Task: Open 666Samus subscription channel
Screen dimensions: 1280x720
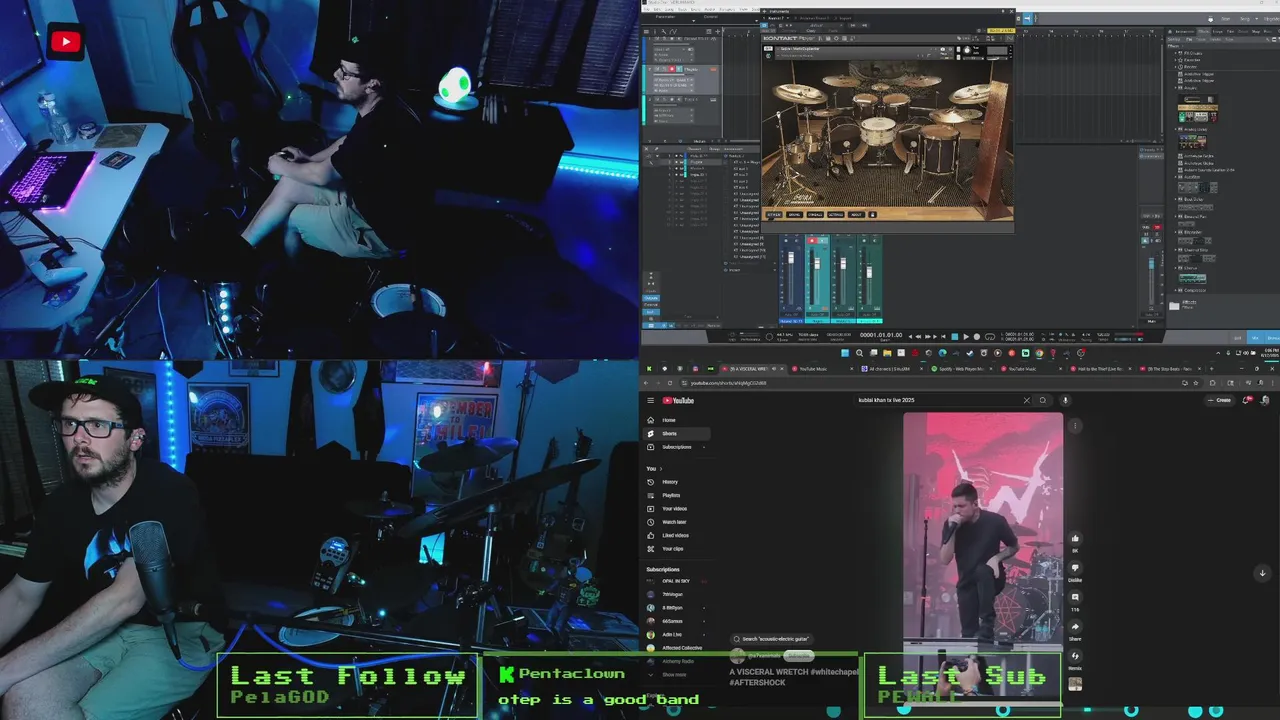Action: pyautogui.click(x=672, y=621)
